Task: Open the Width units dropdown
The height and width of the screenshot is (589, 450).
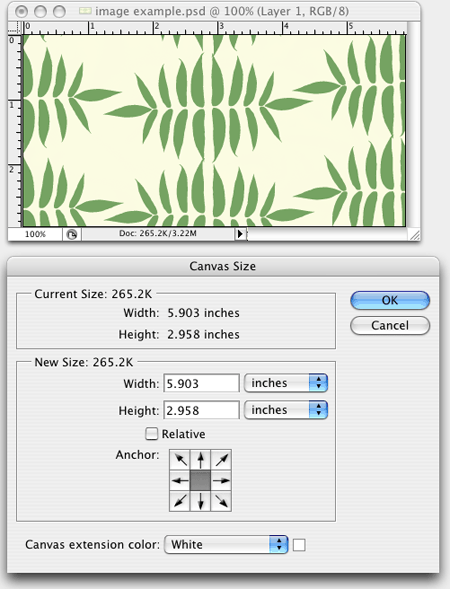Action: point(286,383)
